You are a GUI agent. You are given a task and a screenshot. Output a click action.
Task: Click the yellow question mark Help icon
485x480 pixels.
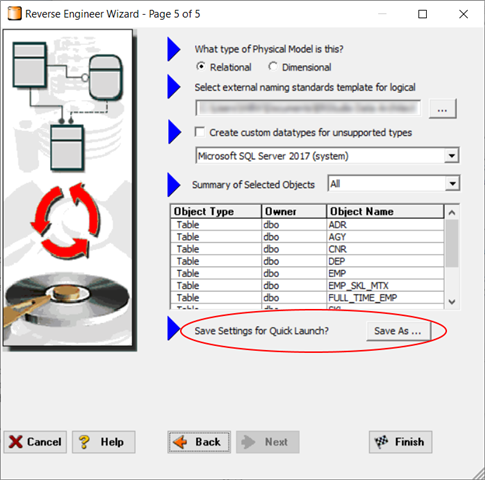coord(84,442)
